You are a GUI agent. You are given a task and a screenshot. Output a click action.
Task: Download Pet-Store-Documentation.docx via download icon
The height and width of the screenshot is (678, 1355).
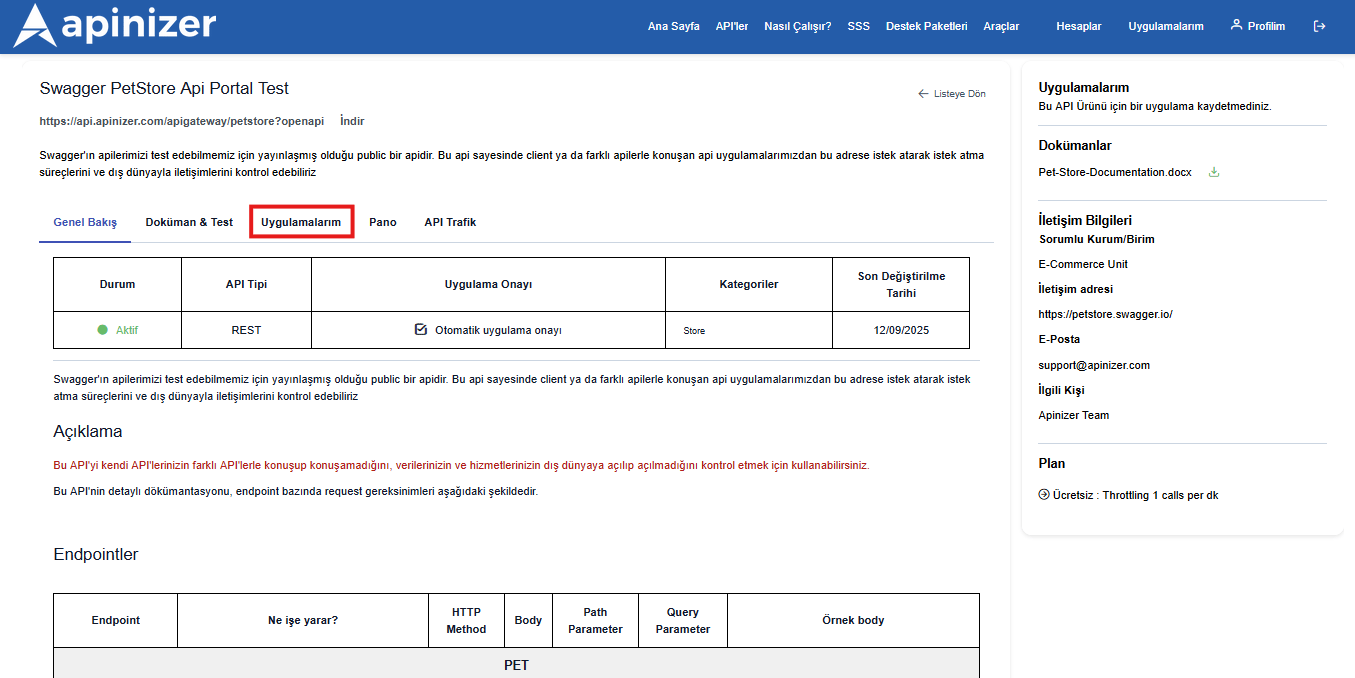click(x=1214, y=172)
